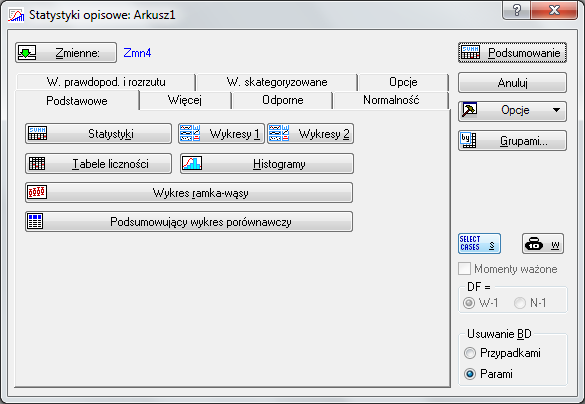Image resolution: width=585 pixels, height=404 pixels.
Task: Open Wykresy 1 graphs
Action: (x=221, y=134)
